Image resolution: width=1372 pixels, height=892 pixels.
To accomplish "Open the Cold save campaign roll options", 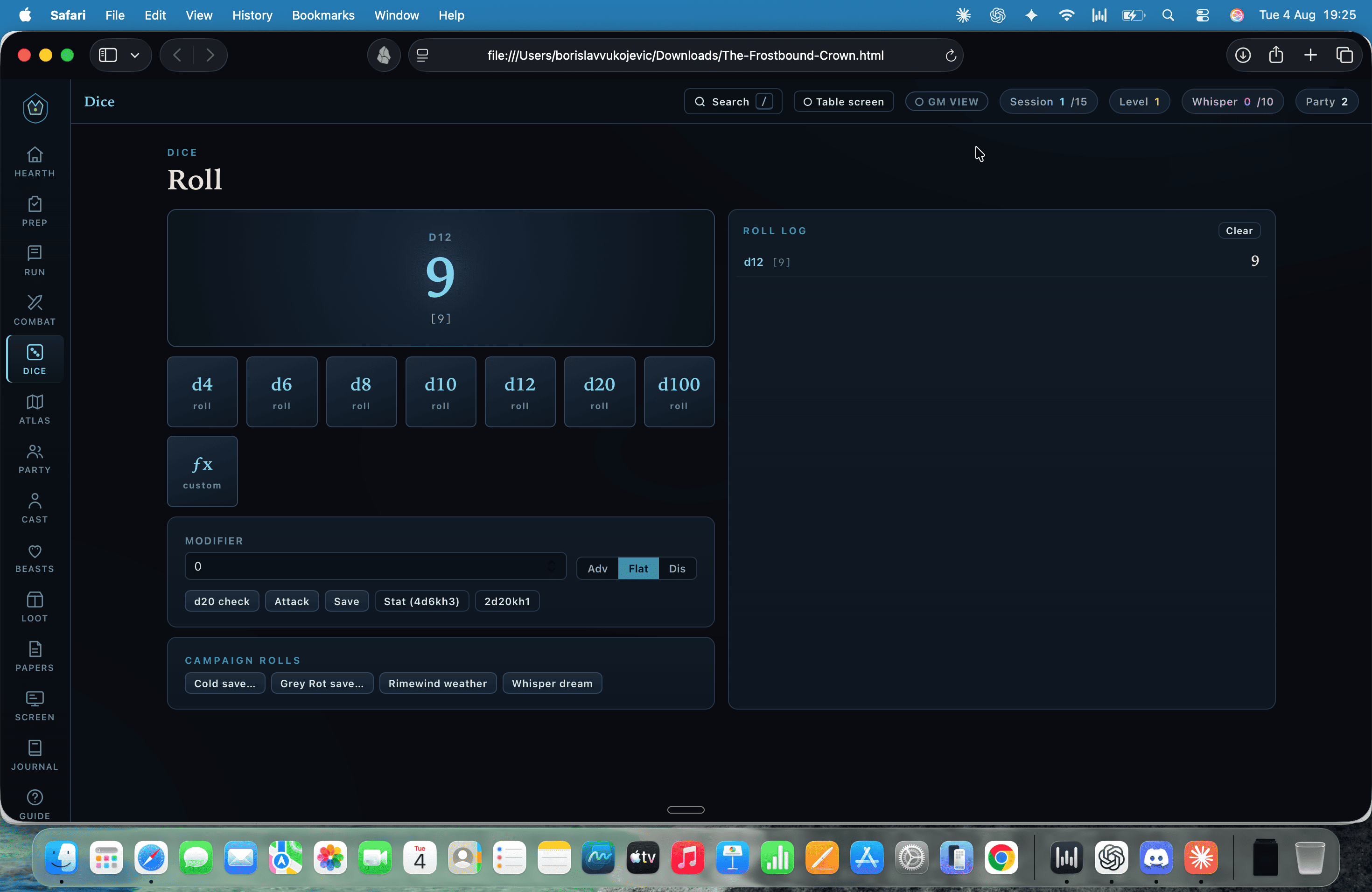I will point(225,683).
